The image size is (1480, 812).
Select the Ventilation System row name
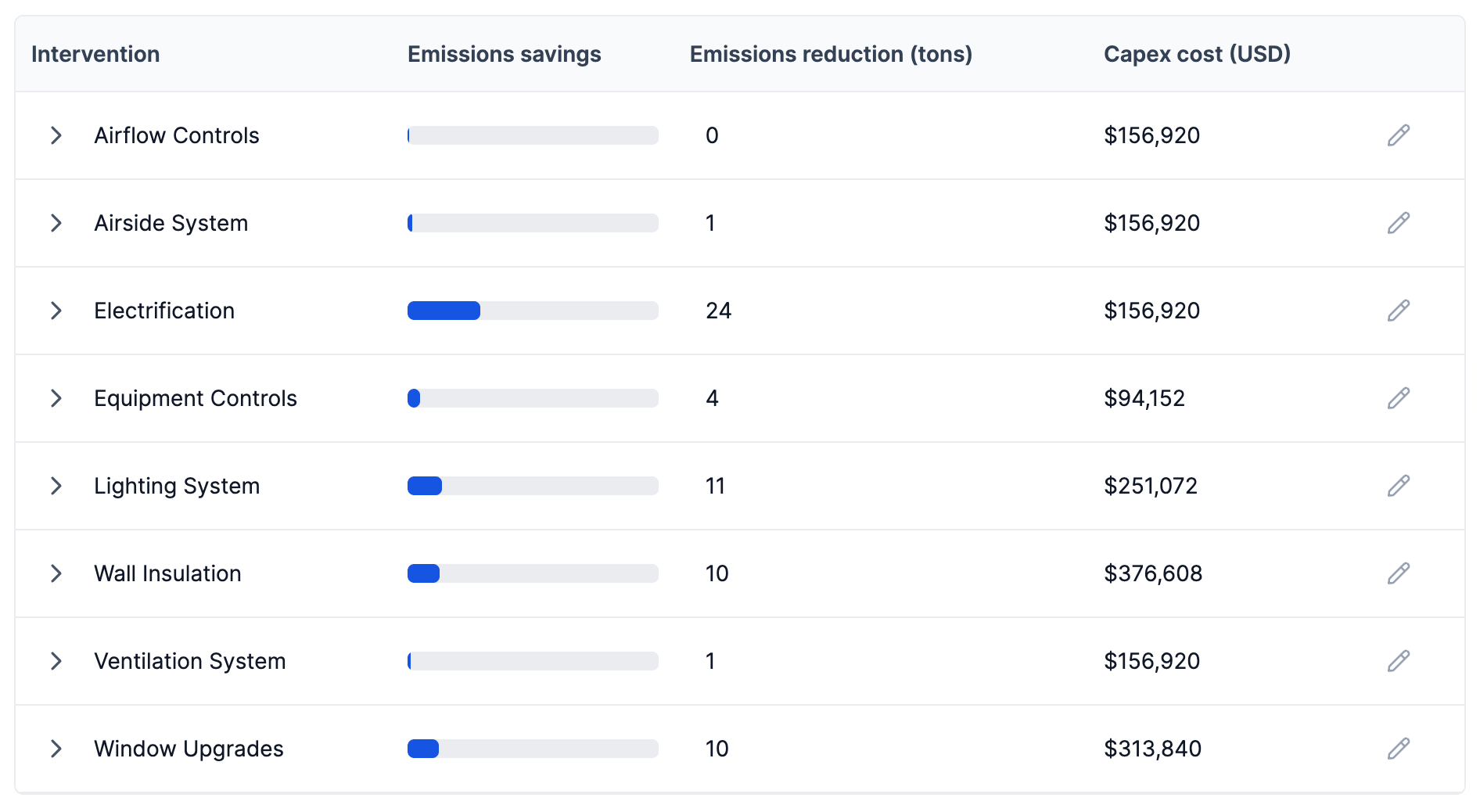(190, 661)
